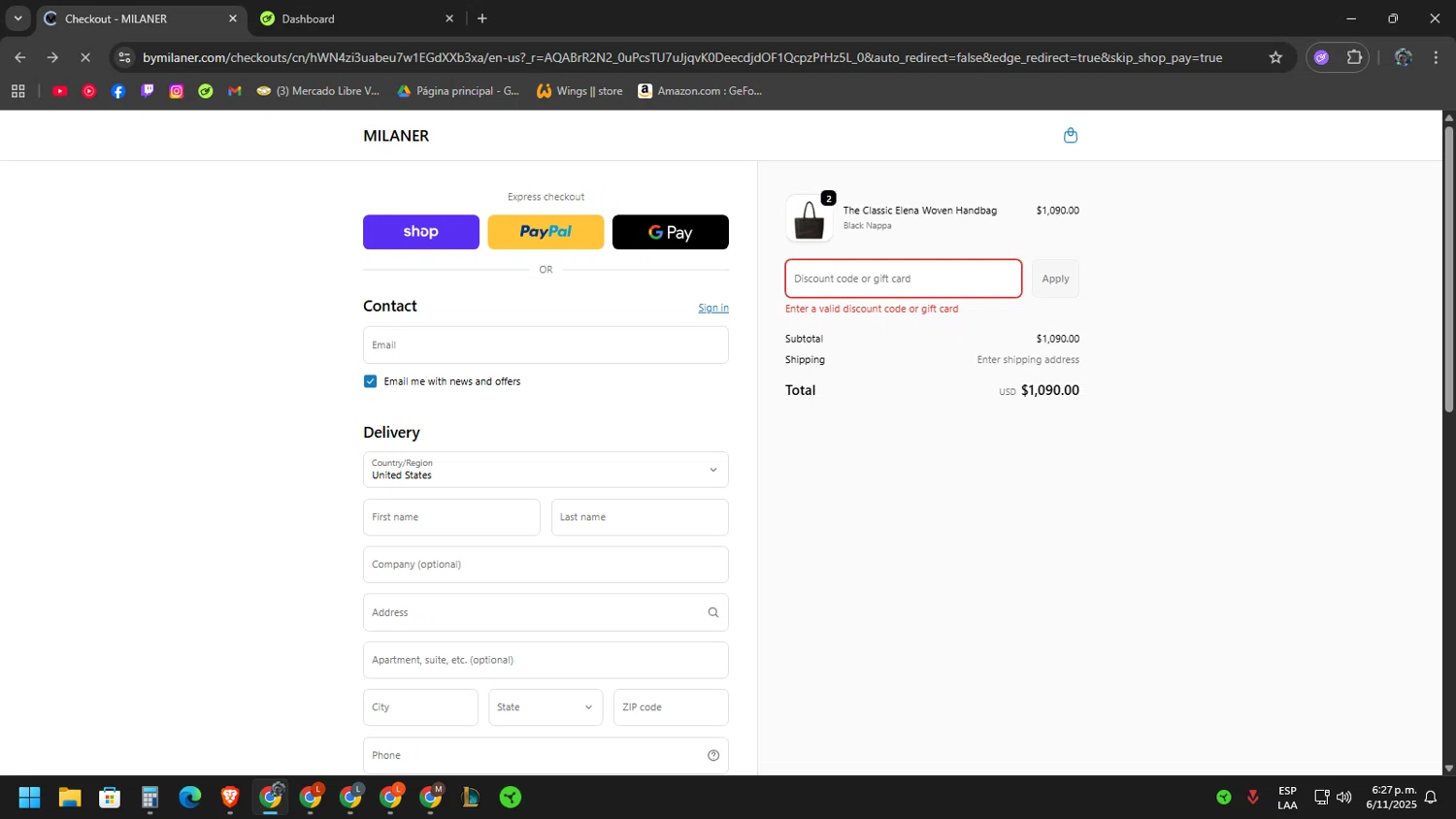Image resolution: width=1456 pixels, height=819 pixels.
Task: Open the State dropdown
Action: click(546, 707)
